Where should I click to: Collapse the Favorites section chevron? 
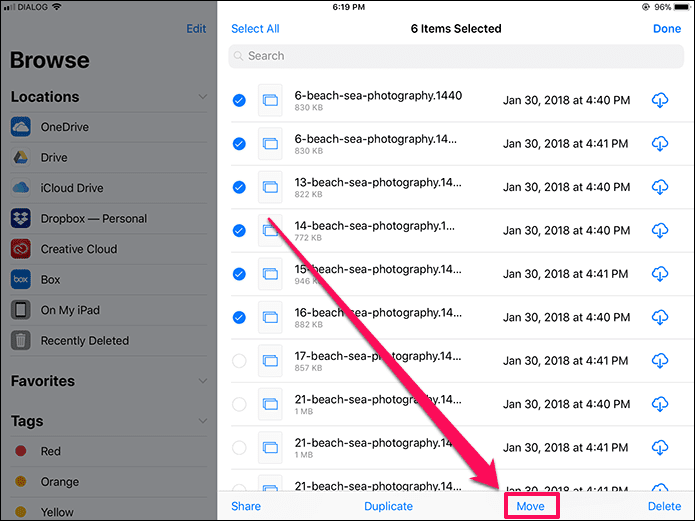203,381
